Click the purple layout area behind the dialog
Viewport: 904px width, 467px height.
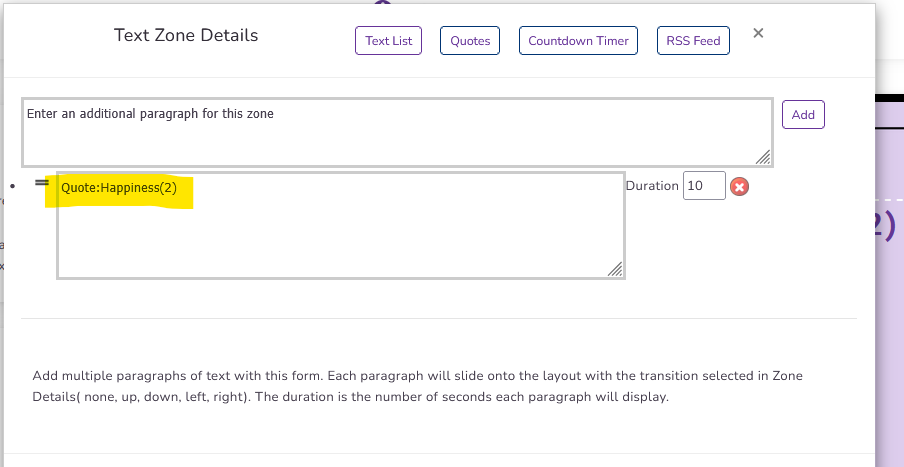pos(889,300)
